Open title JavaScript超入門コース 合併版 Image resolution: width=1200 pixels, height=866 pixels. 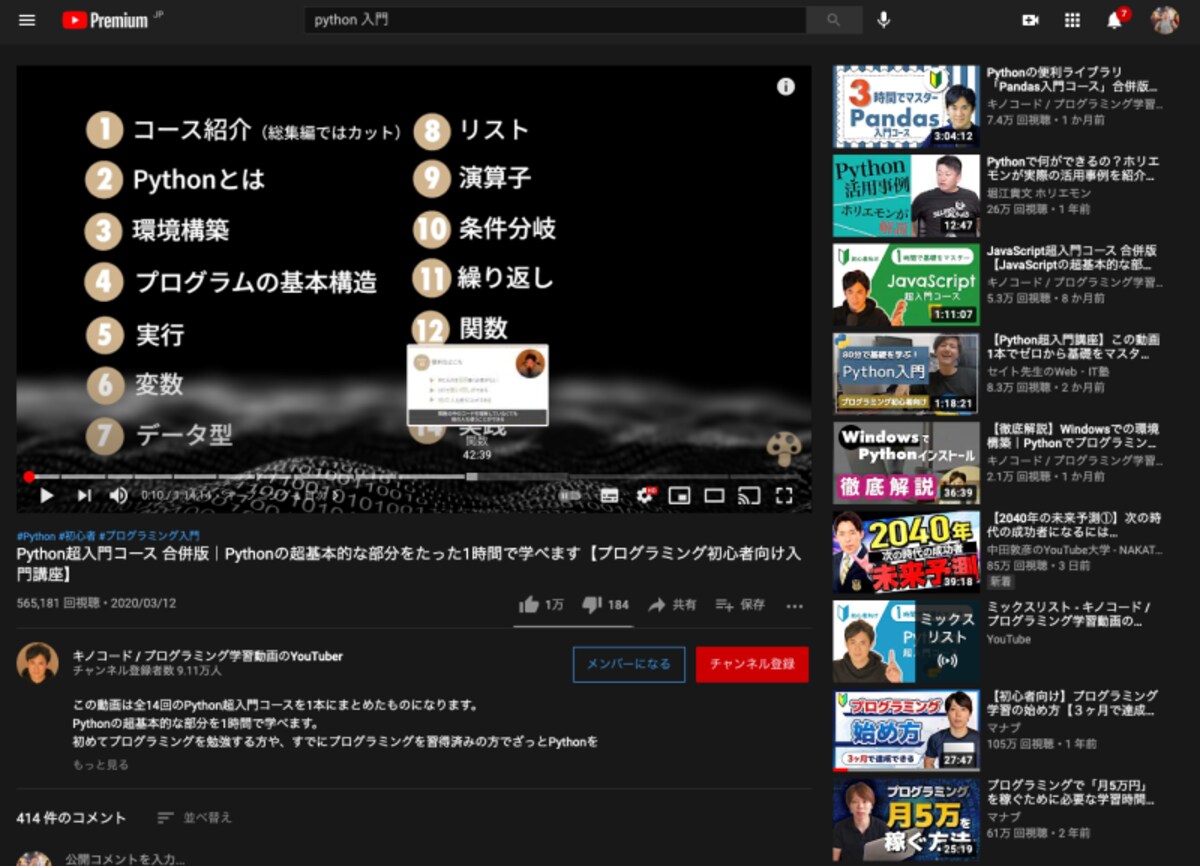pos(1072,258)
